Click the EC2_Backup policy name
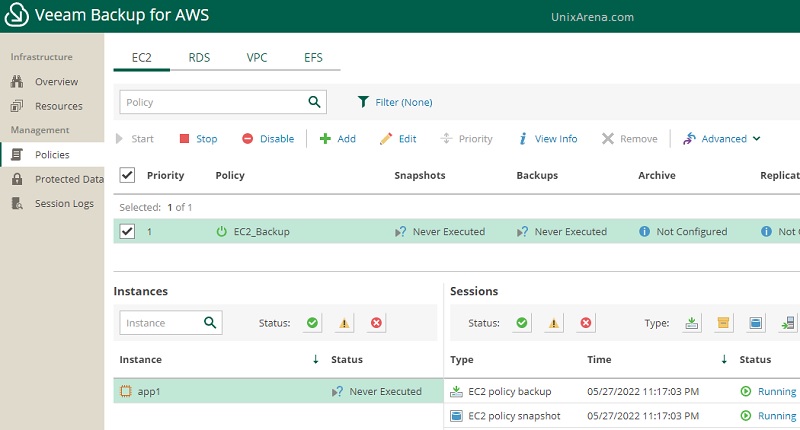 point(262,232)
